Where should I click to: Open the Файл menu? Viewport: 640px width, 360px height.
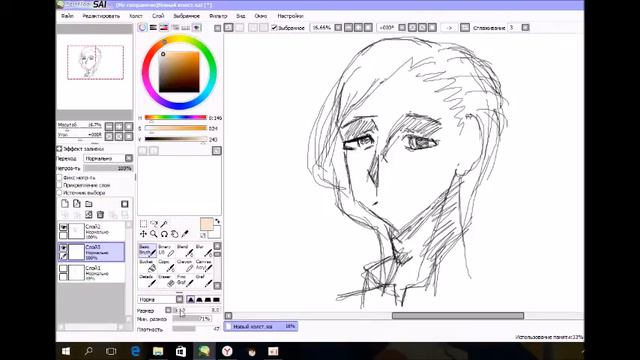68,16
